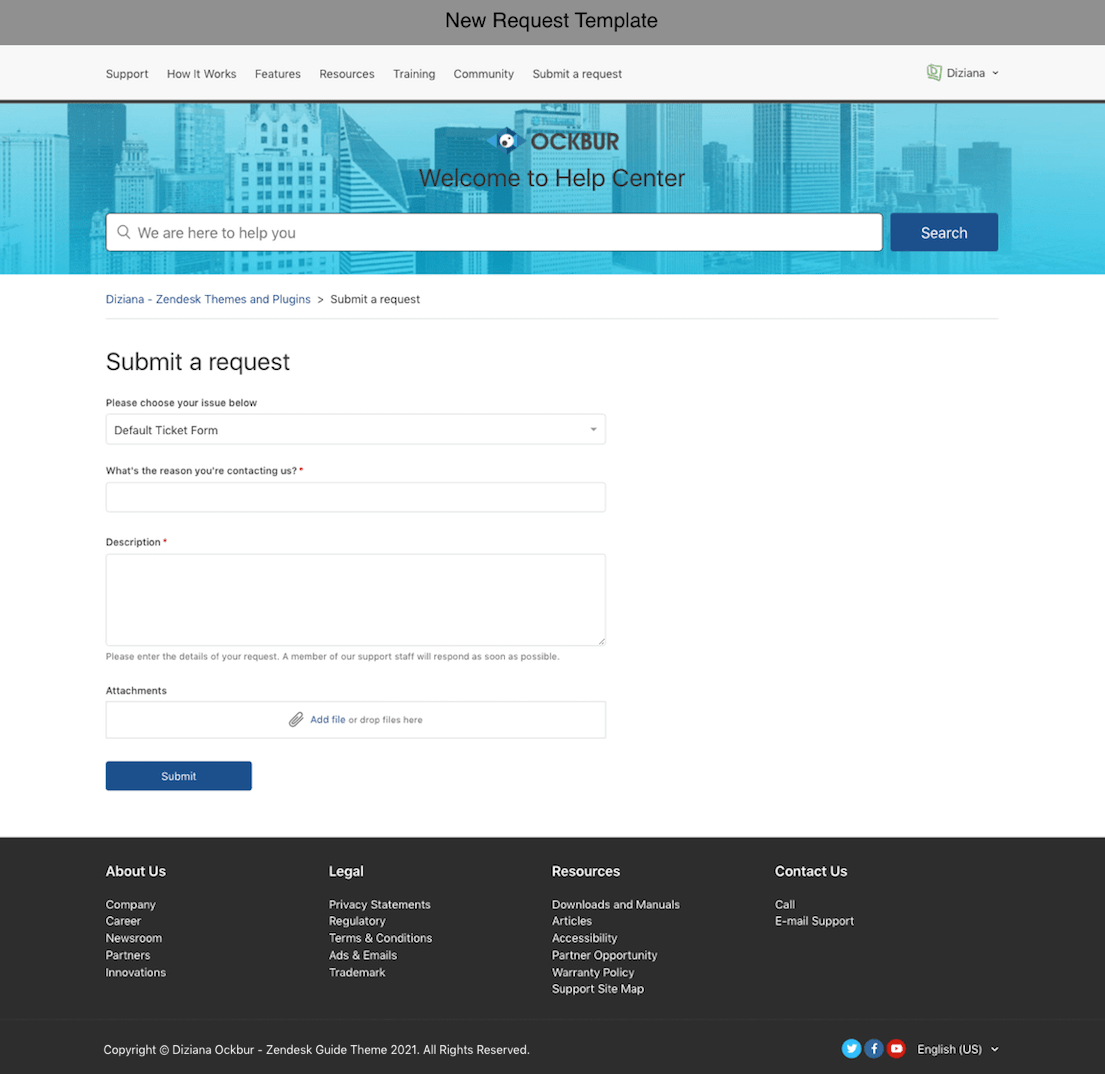Click the Add file link

327,720
